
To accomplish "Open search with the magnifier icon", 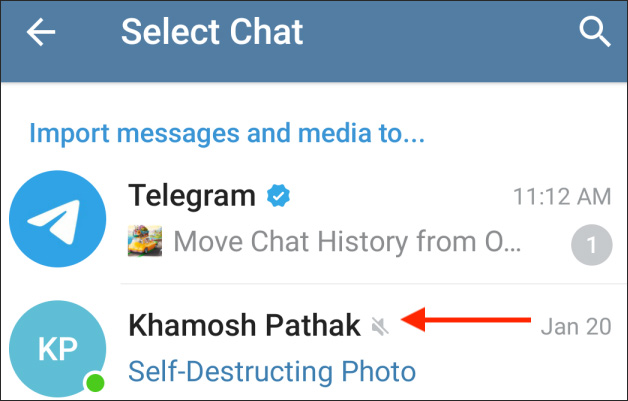I will (x=595, y=33).
